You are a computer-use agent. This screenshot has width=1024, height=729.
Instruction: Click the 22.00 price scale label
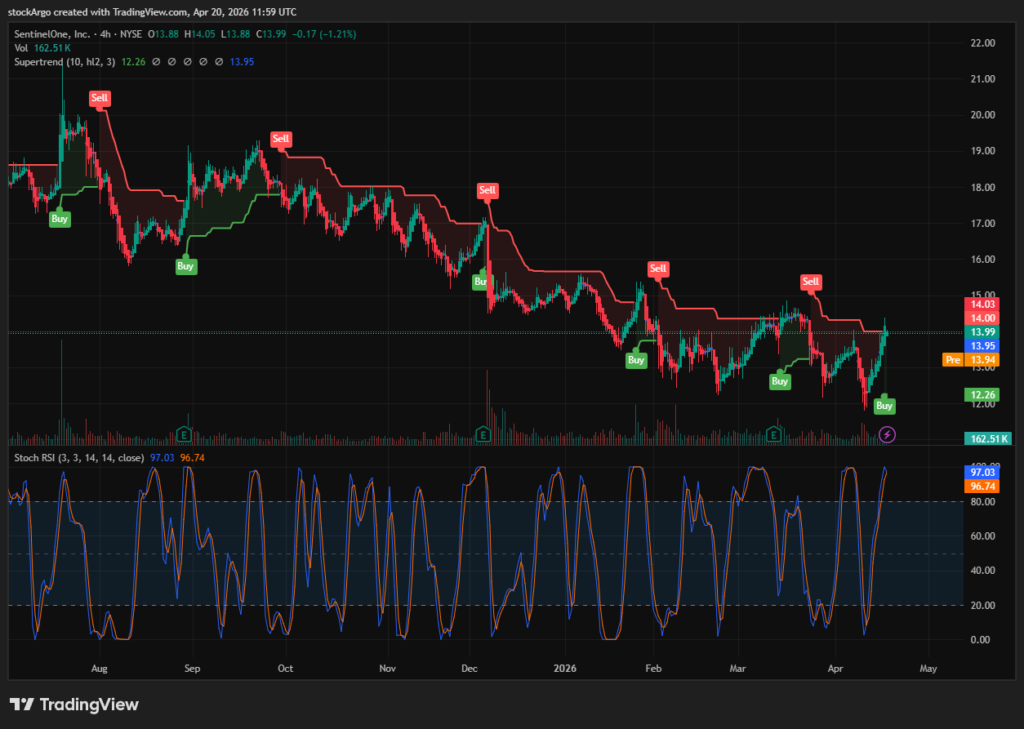[983, 43]
